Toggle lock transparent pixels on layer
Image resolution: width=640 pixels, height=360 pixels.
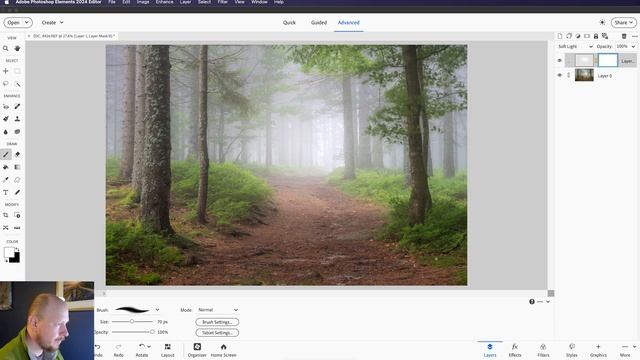click(605, 36)
